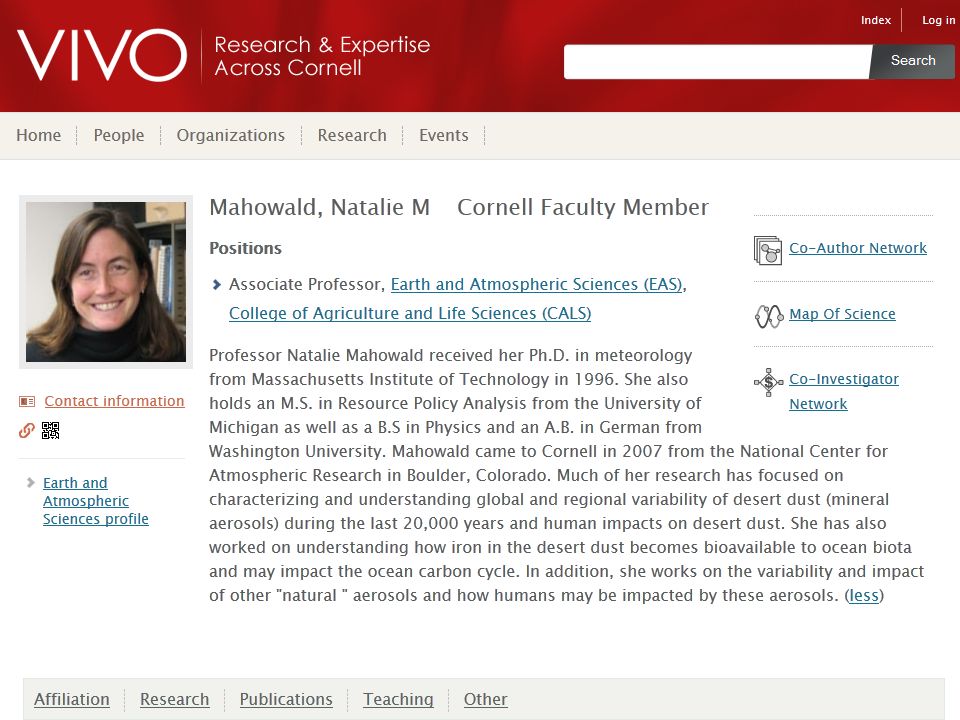Switch to the Research tab at bottom
This screenshot has width=960, height=720.
[174, 699]
